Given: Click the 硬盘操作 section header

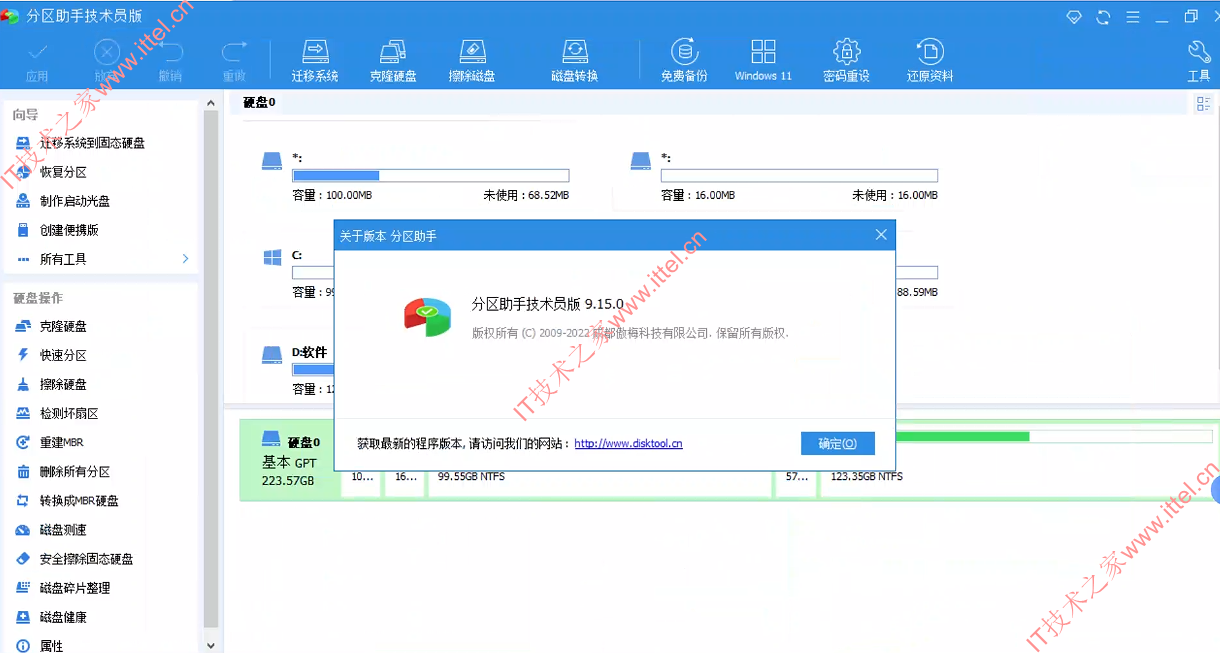Looking at the screenshot, I should click(38, 298).
